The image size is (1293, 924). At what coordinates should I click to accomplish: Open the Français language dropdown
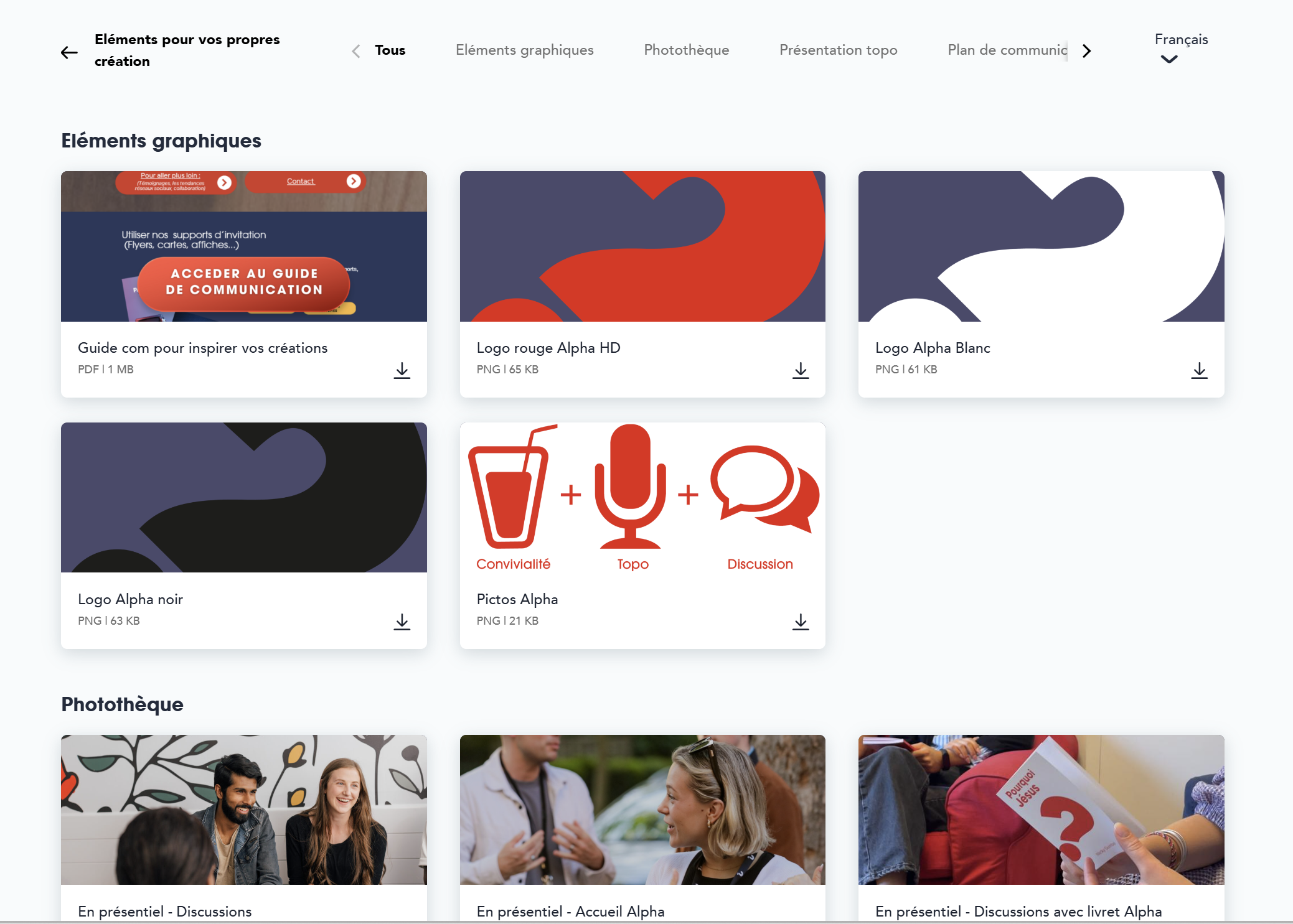coord(1180,40)
